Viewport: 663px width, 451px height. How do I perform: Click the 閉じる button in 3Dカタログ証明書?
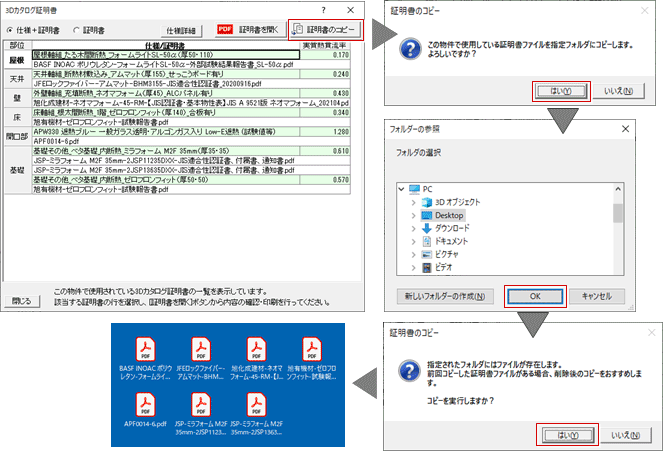22,301
